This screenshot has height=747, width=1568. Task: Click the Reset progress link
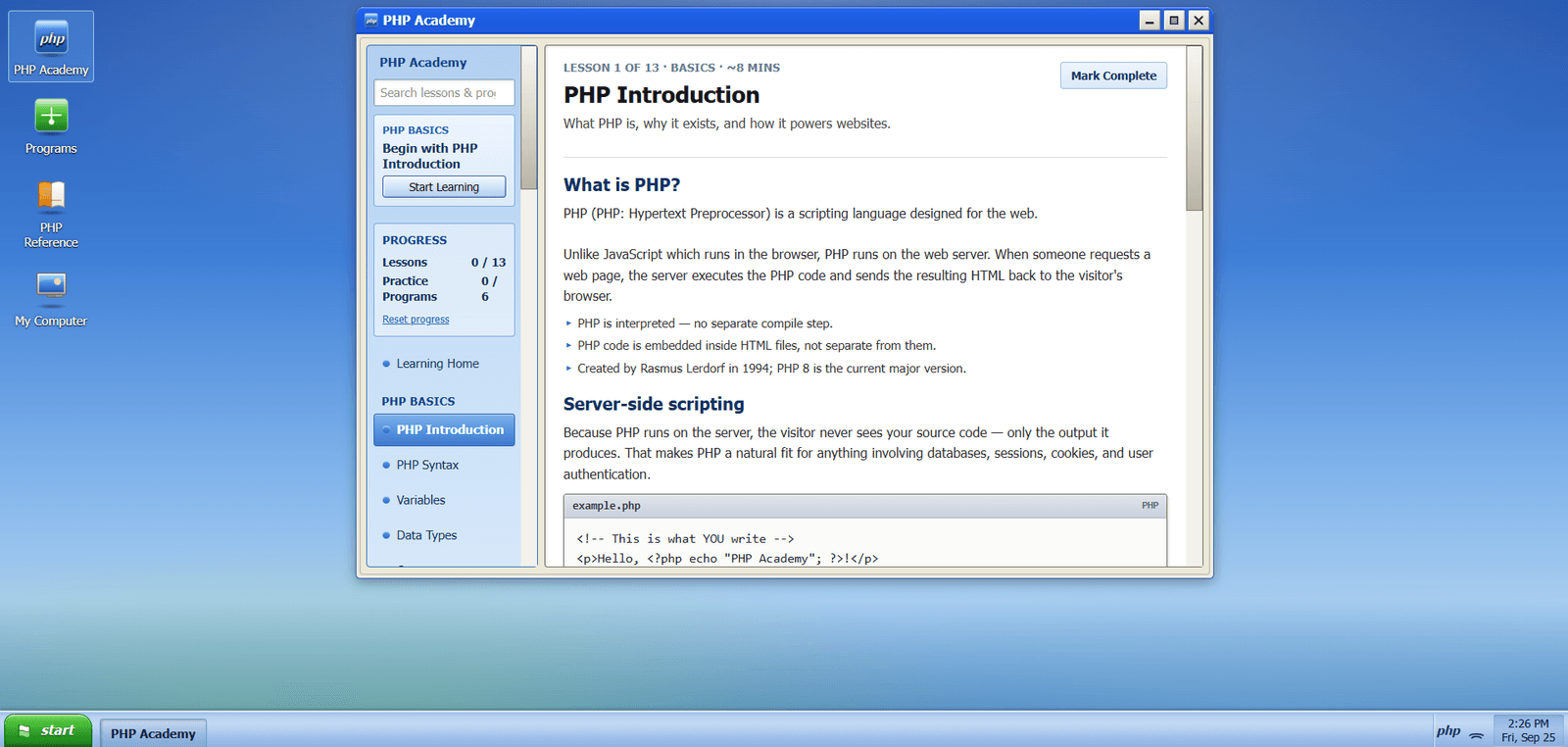click(416, 320)
